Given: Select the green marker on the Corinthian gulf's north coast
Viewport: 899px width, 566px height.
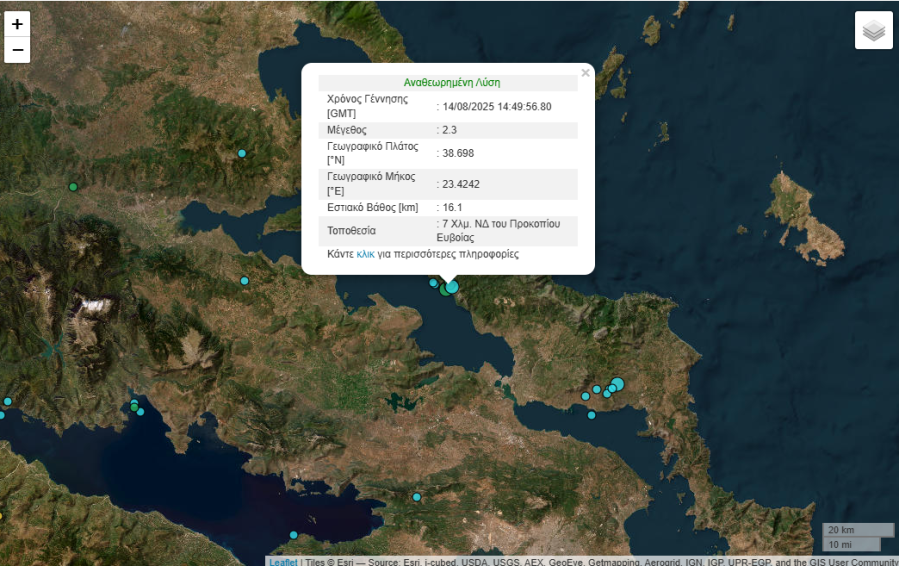Looking at the screenshot, I should [x=134, y=406].
